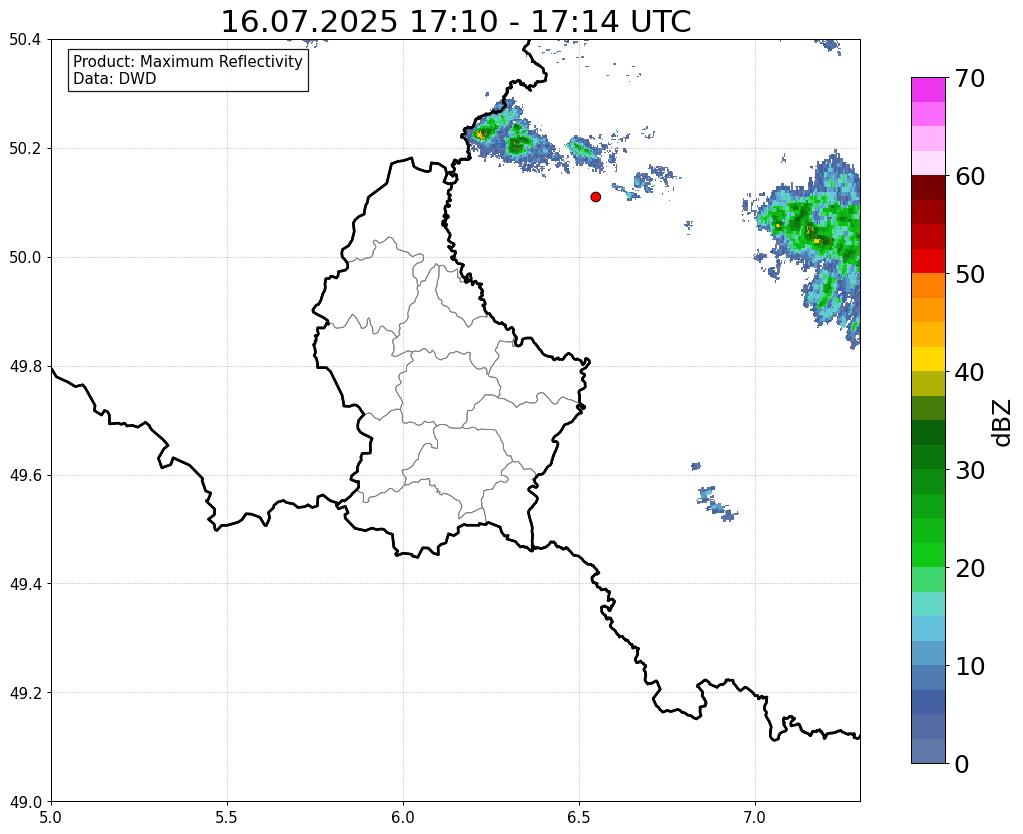Click the small radar echo cluster near 49.55 latitude

[x=716, y=504]
